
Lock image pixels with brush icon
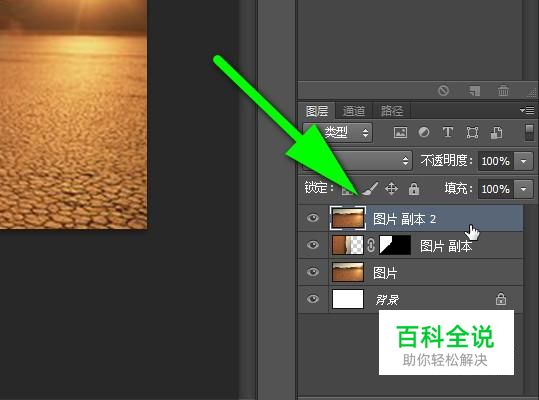[370, 189]
